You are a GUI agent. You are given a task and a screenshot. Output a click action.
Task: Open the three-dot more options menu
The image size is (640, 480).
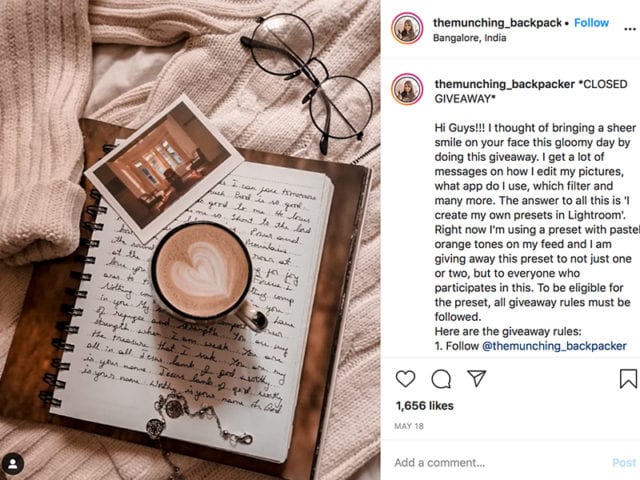pyautogui.click(x=630, y=29)
